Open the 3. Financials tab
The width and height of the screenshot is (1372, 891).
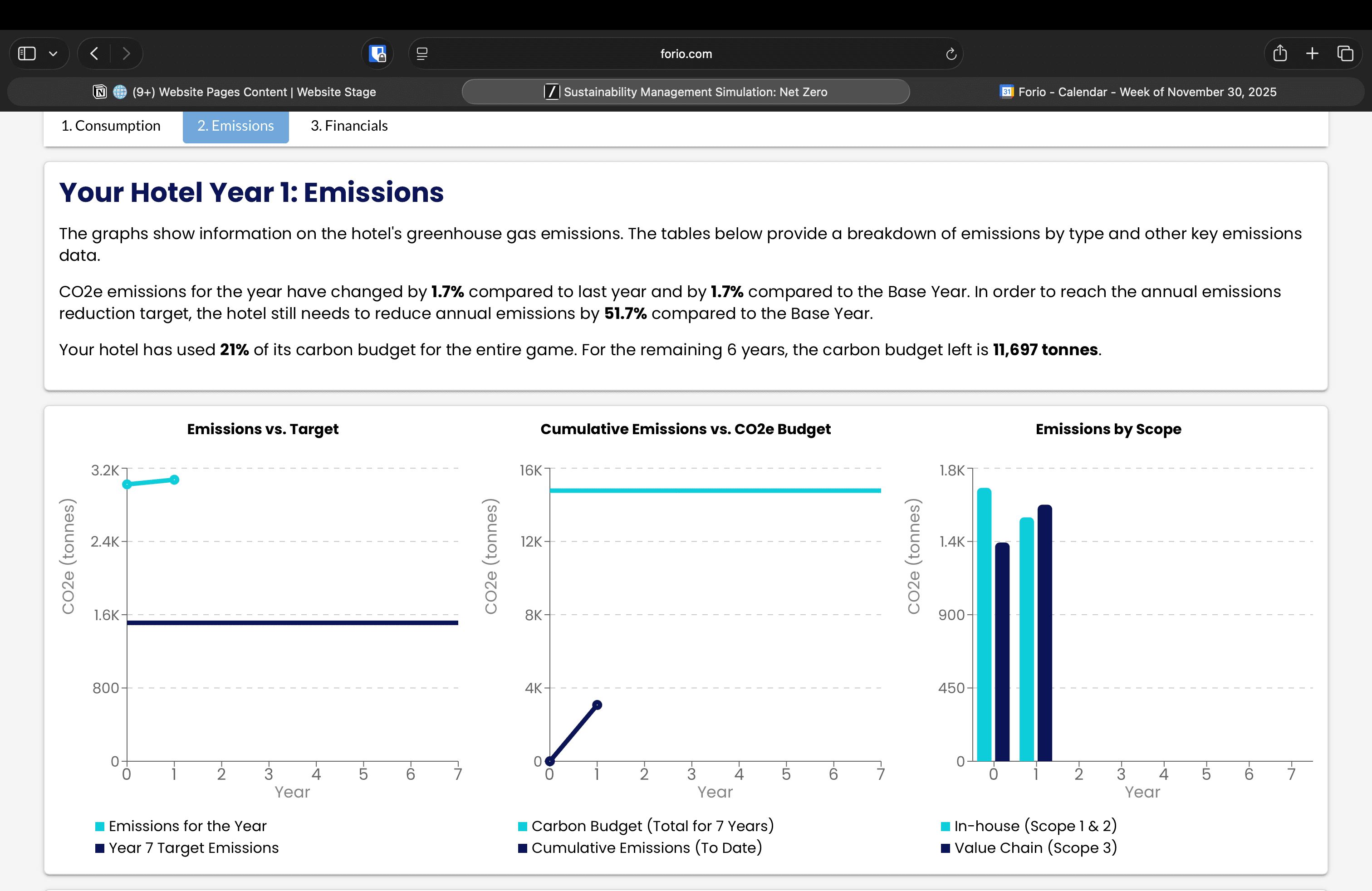coord(349,126)
